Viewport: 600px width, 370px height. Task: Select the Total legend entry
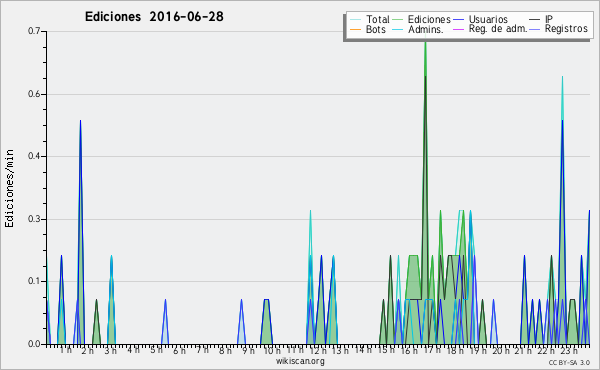(370, 19)
